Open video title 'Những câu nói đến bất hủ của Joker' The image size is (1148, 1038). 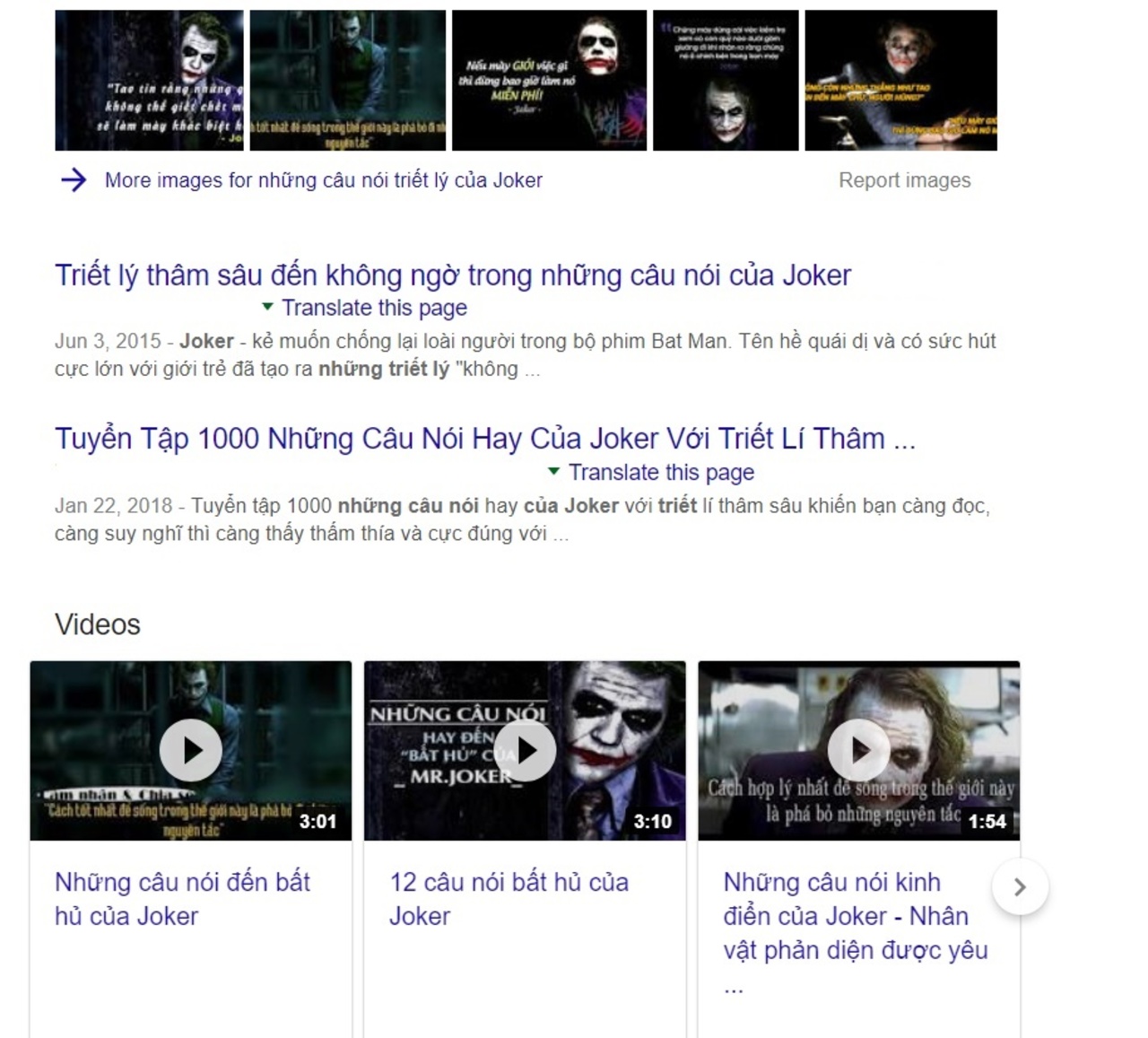coord(183,899)
